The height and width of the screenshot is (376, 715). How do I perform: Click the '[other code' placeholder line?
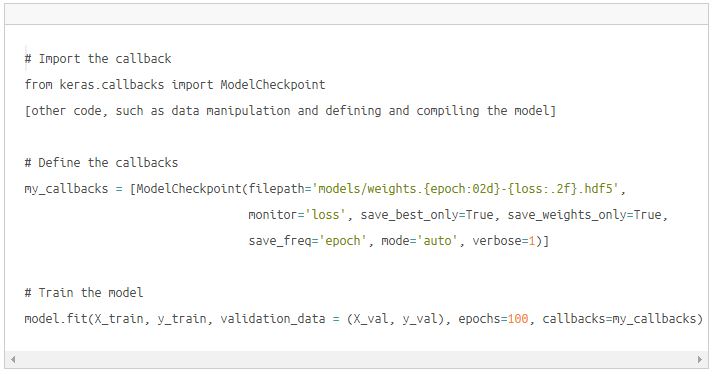(290, 111)
